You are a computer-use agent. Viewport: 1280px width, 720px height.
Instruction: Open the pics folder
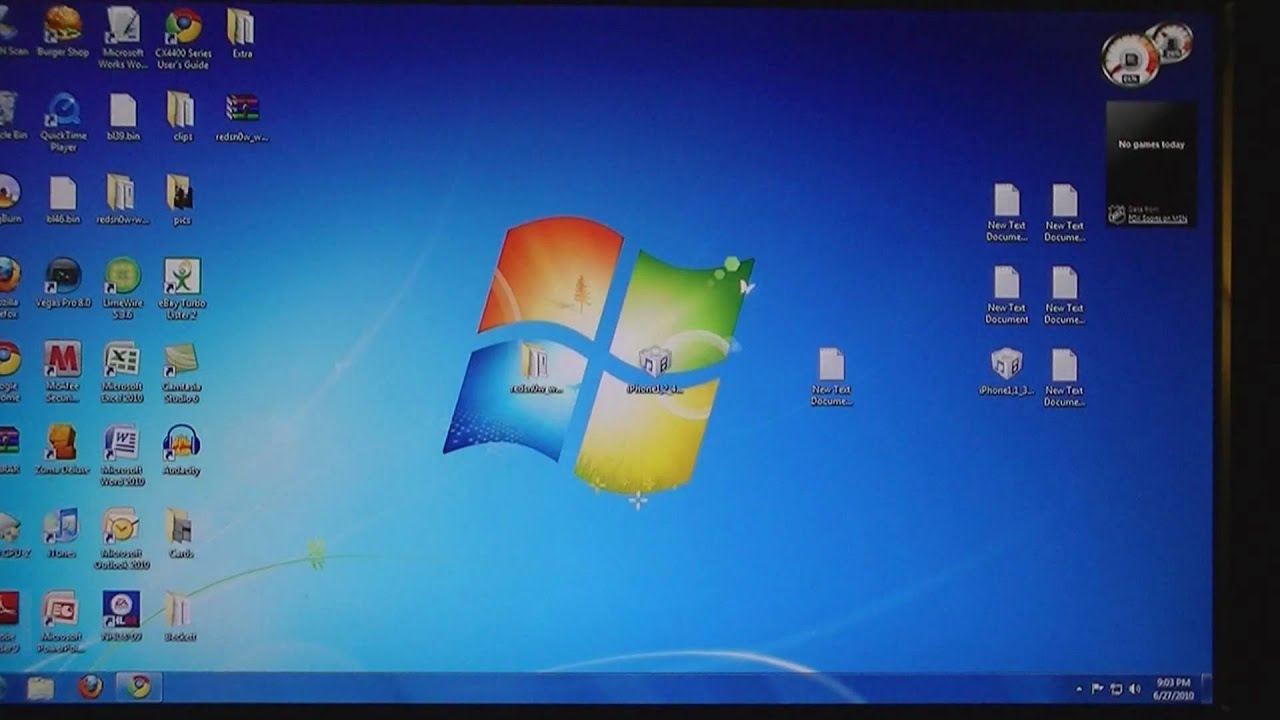pos(181,199)
